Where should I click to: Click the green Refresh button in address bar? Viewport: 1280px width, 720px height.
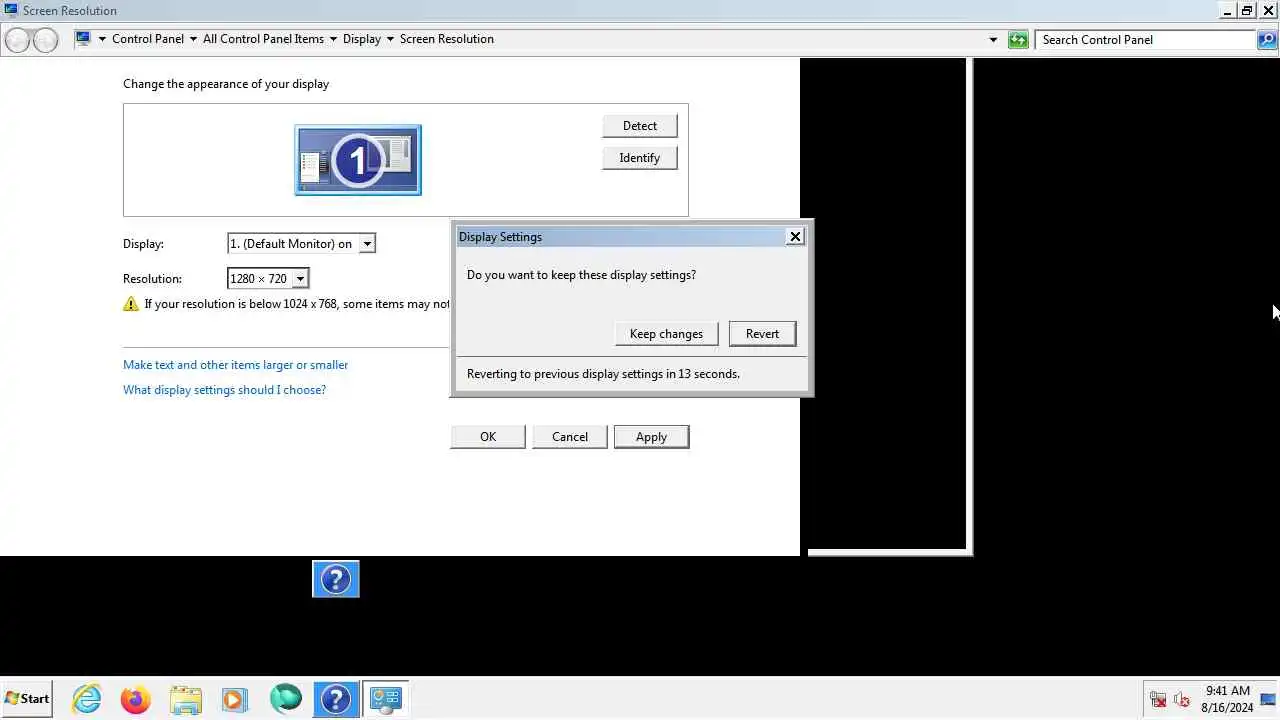(1018, 40)
